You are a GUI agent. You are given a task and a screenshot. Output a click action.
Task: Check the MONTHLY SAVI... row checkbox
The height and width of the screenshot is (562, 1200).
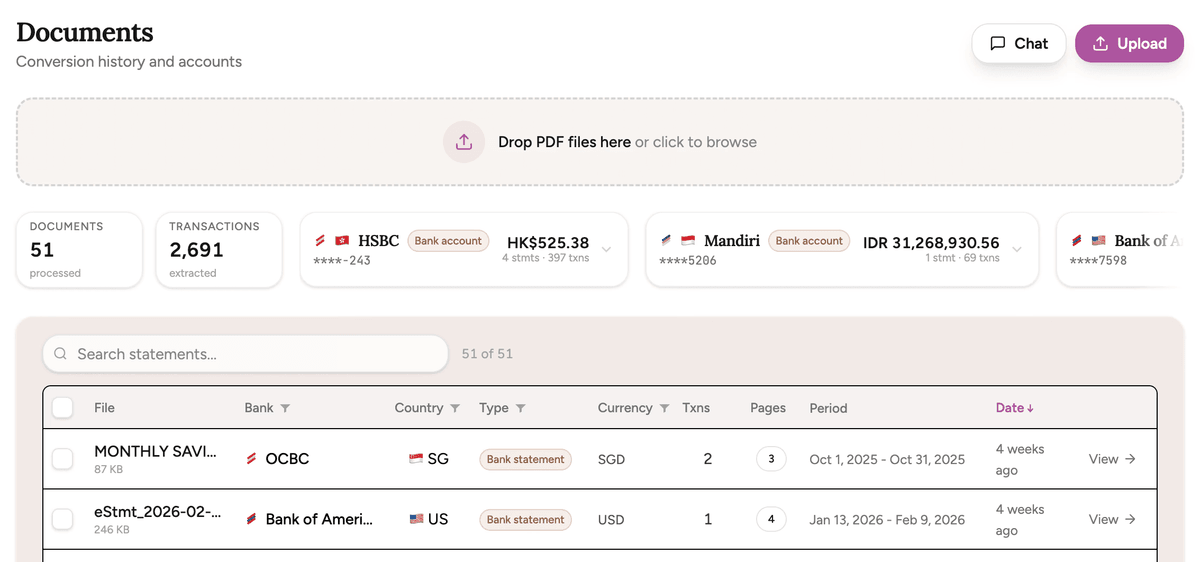pyautogui.click(x=62, y=459)
